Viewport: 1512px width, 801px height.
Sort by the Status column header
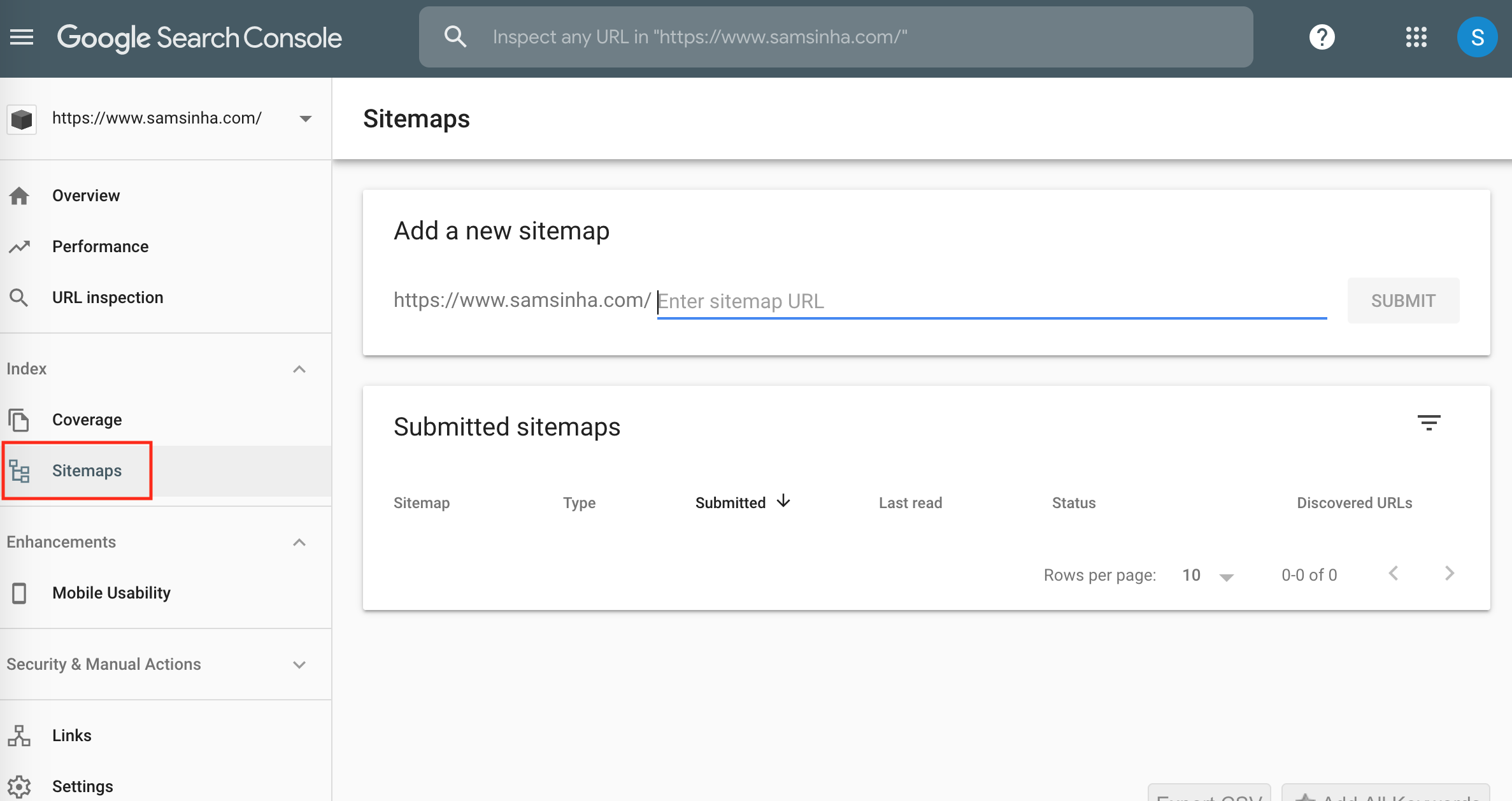pos(1074,503)
